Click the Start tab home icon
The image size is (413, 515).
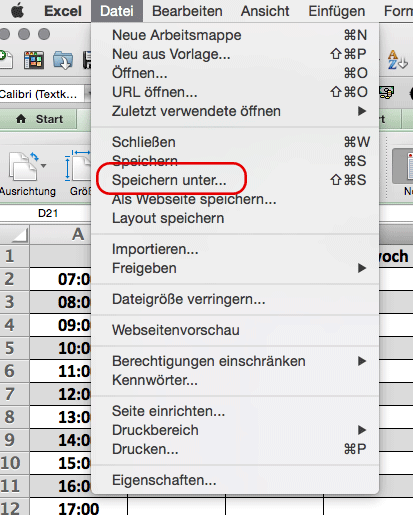coord(21,119)
